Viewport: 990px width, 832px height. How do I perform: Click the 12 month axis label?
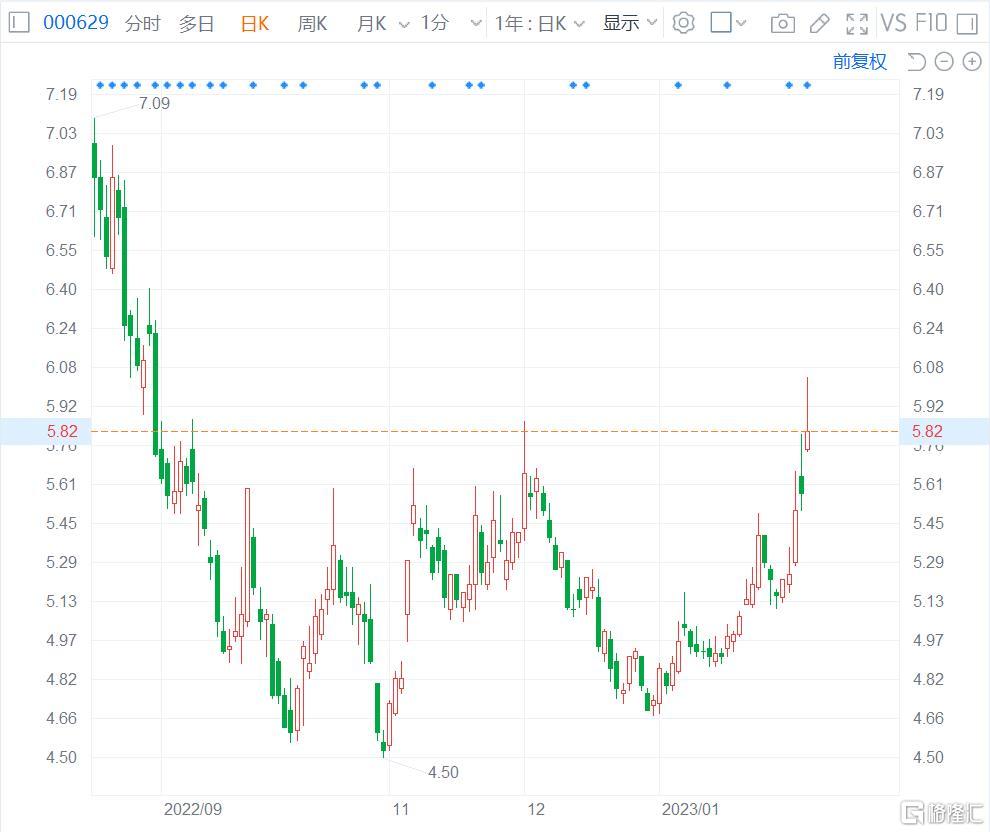535,809
